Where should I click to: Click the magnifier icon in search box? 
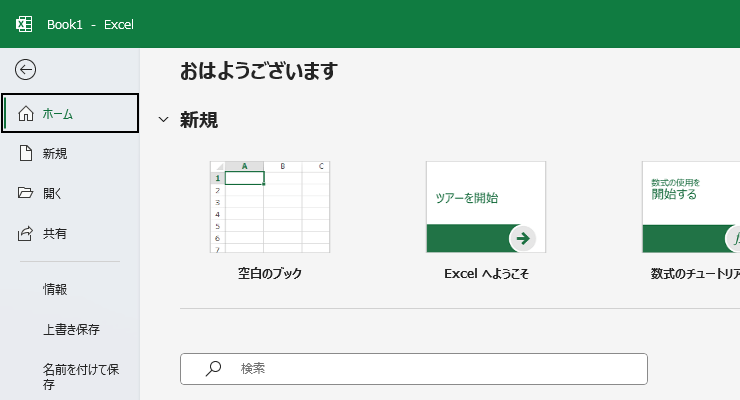click(x=213, y=368)
